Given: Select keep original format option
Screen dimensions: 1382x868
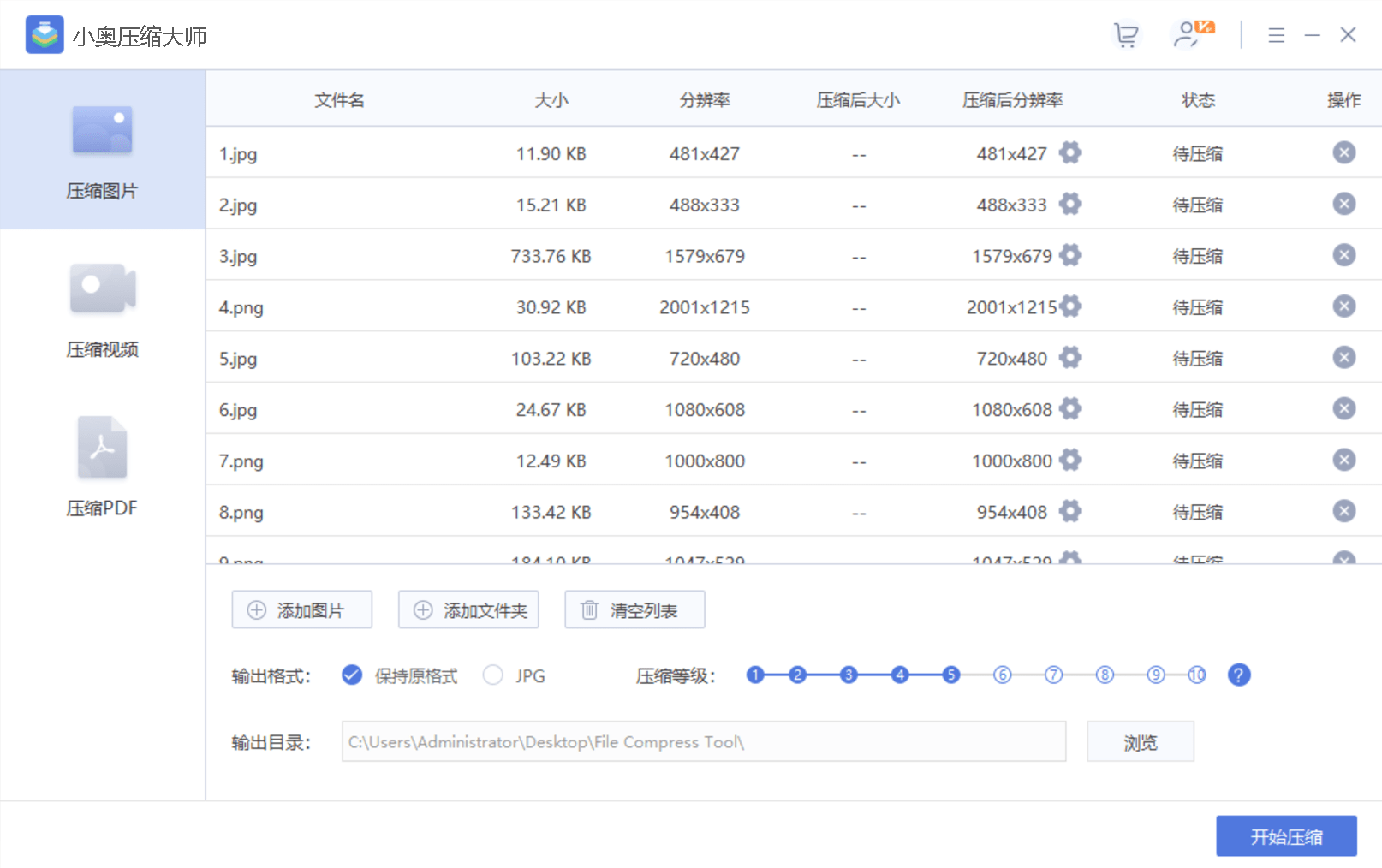Looking at the screenshot, I should (x=352, y=675).
